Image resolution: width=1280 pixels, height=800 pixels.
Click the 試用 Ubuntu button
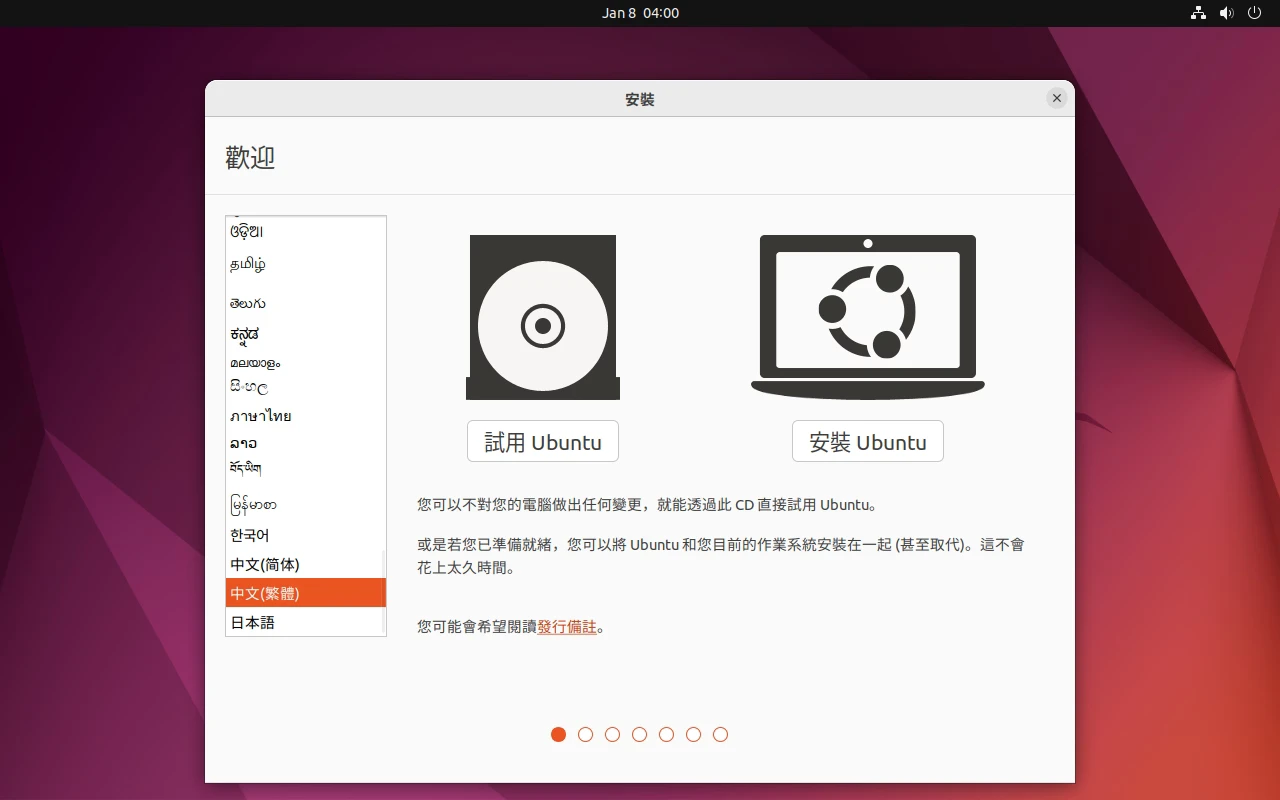point(542,442)
